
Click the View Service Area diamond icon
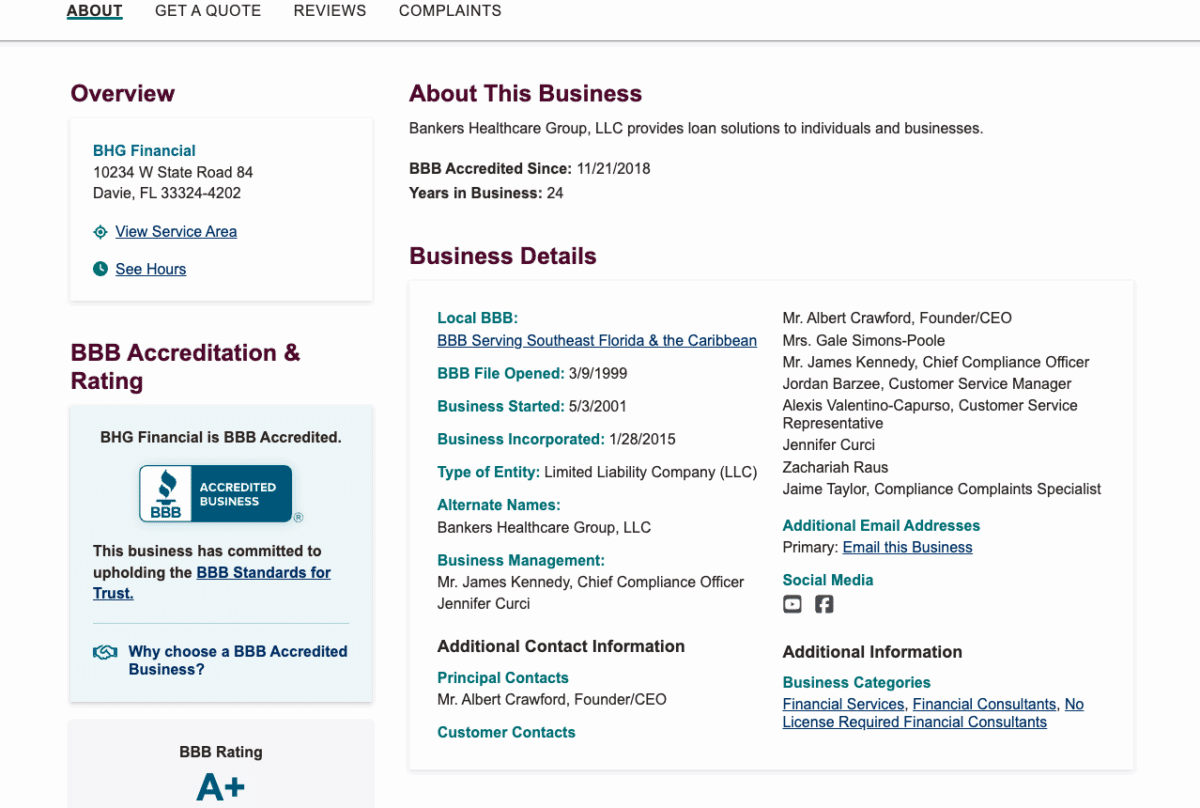pos(99,231)
